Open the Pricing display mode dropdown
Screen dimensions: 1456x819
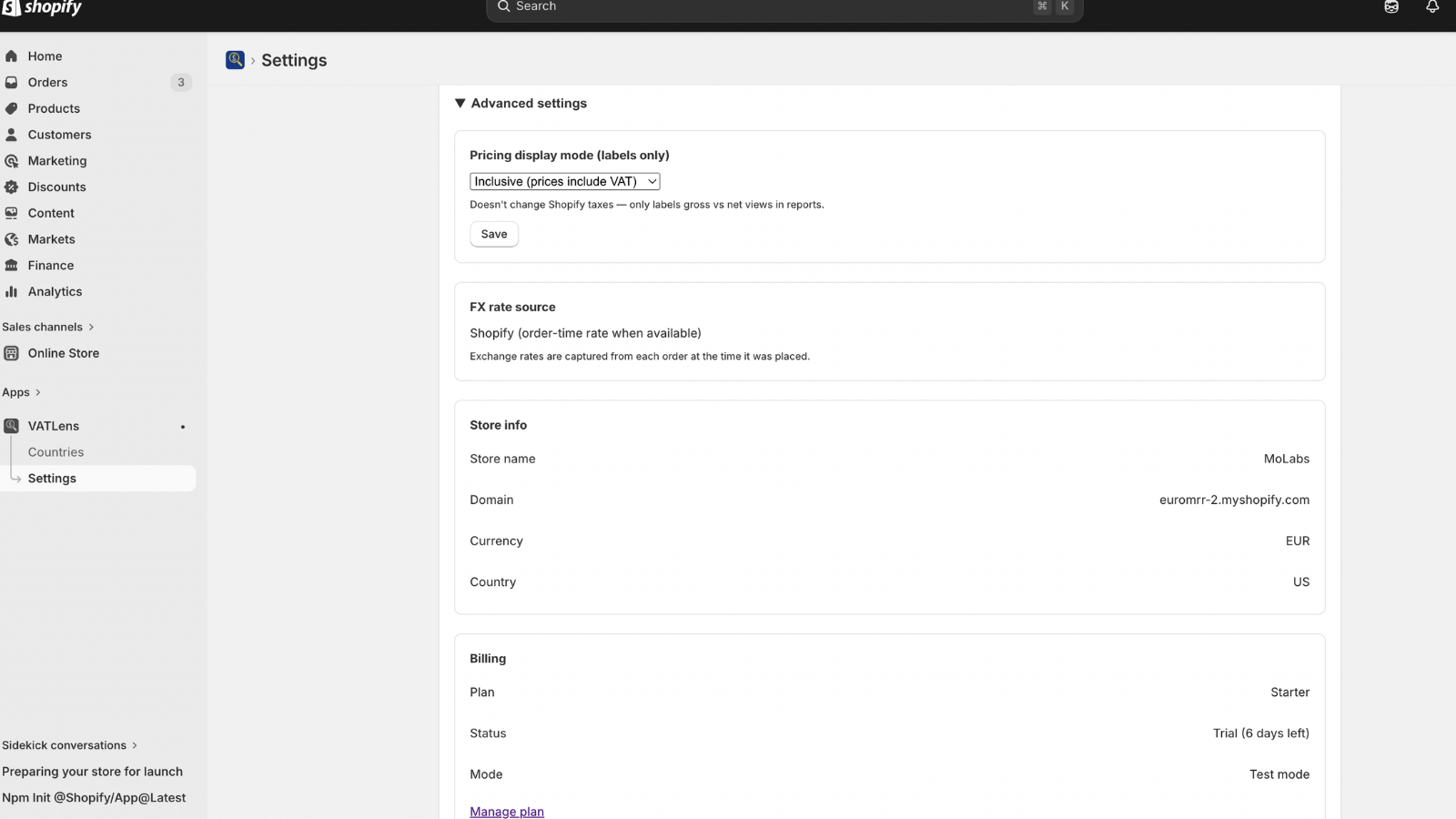[x=564, y=181]
